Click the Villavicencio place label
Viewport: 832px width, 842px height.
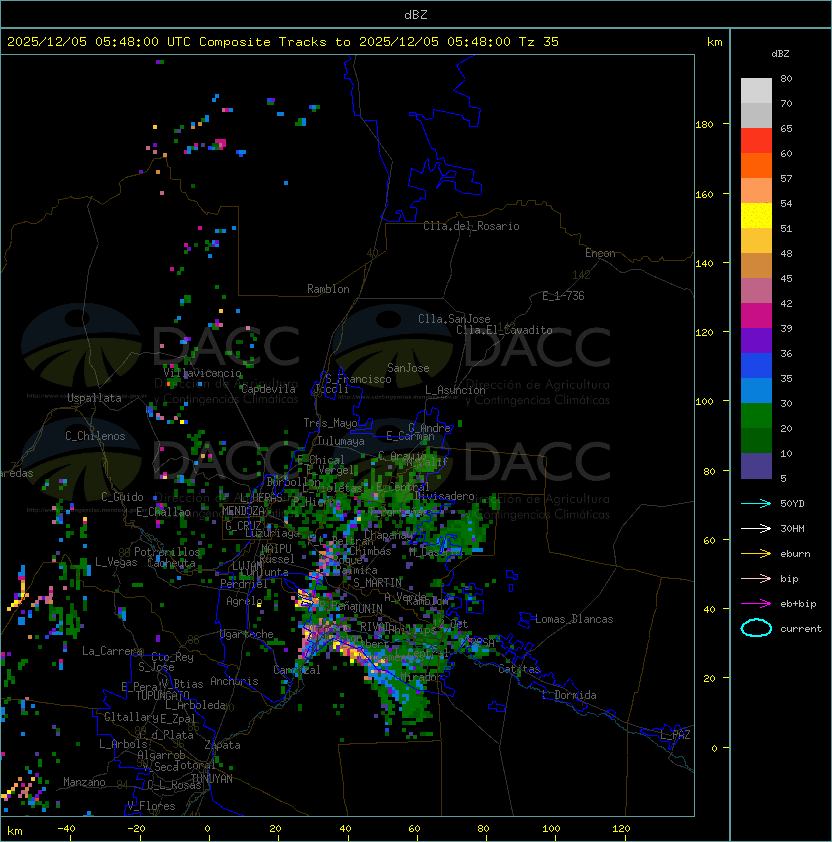[x=202, y=373]
